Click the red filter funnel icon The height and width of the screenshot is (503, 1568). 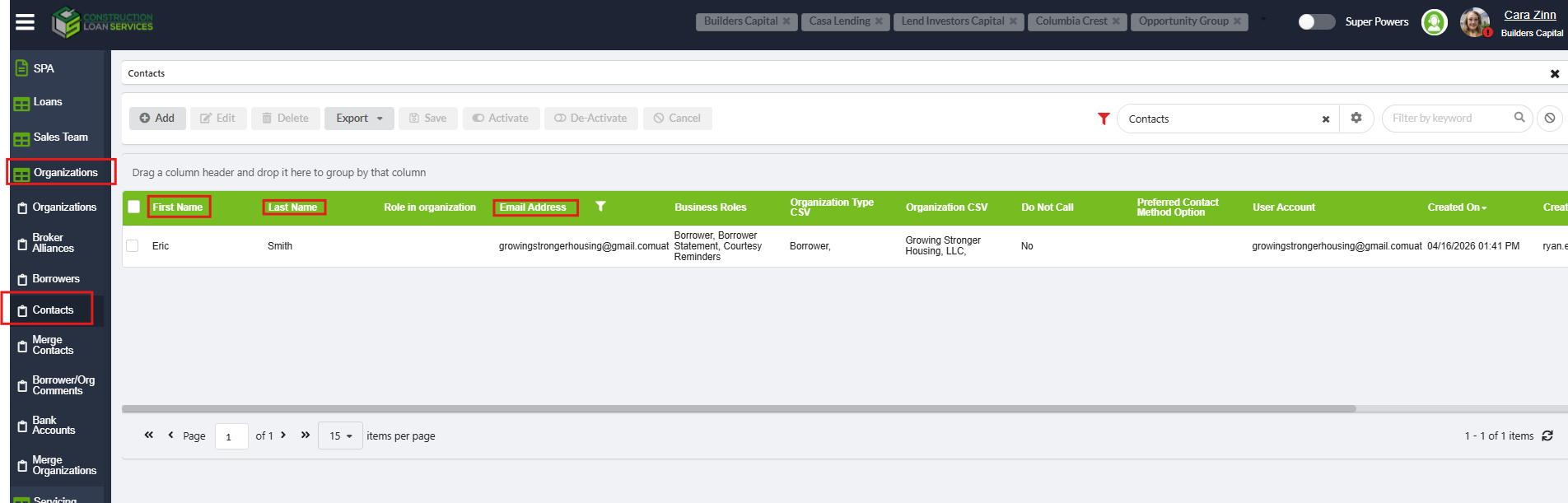pyautogui.click(x=1104, y=119)
